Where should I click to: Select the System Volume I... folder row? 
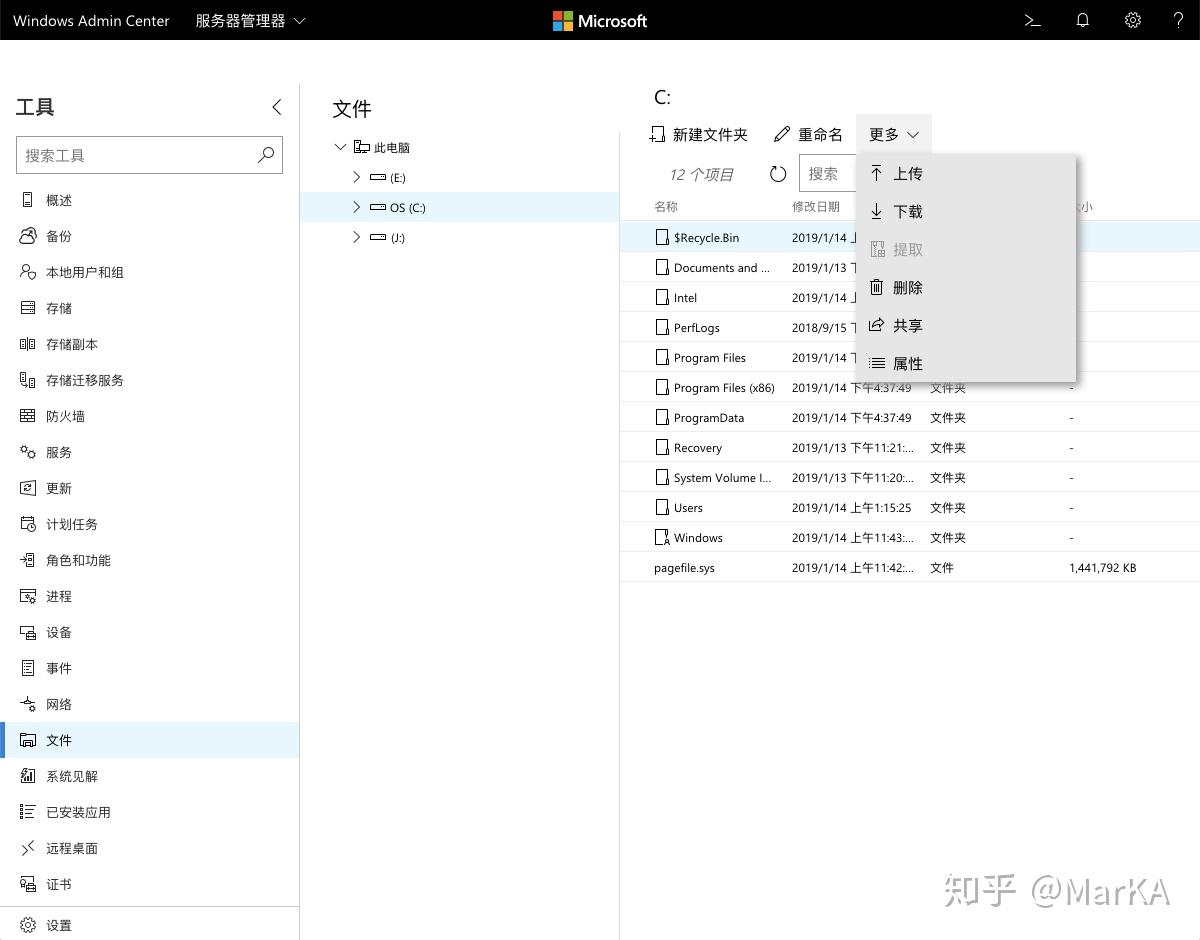[909, 478]
